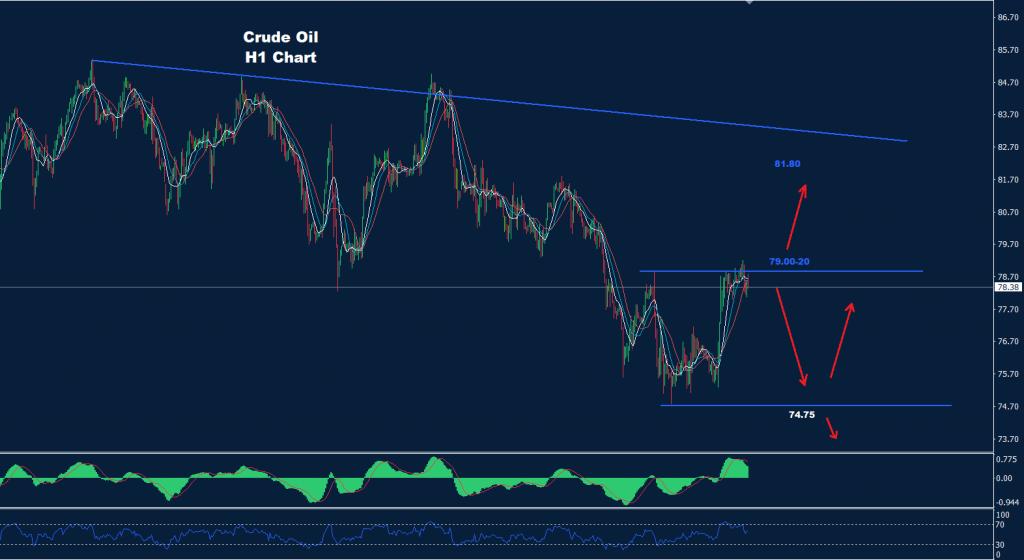Click the 75.70 price axis label
Viewport: 1024px width, 560px height.
pyautogui.click(x=1008, y=374)
